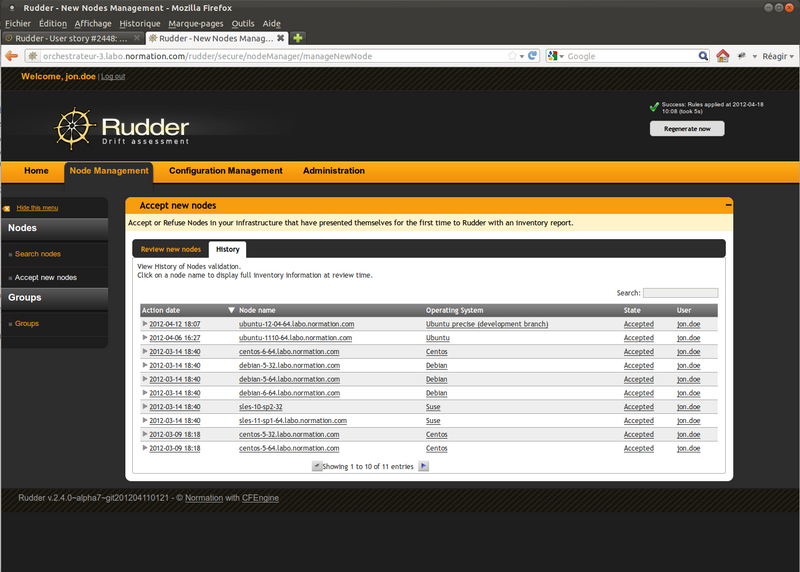Open sles-11-sp1-64.labo.normation.com node
The width and height of the screenshot is (800, 572).
click(x=293, y=420)
